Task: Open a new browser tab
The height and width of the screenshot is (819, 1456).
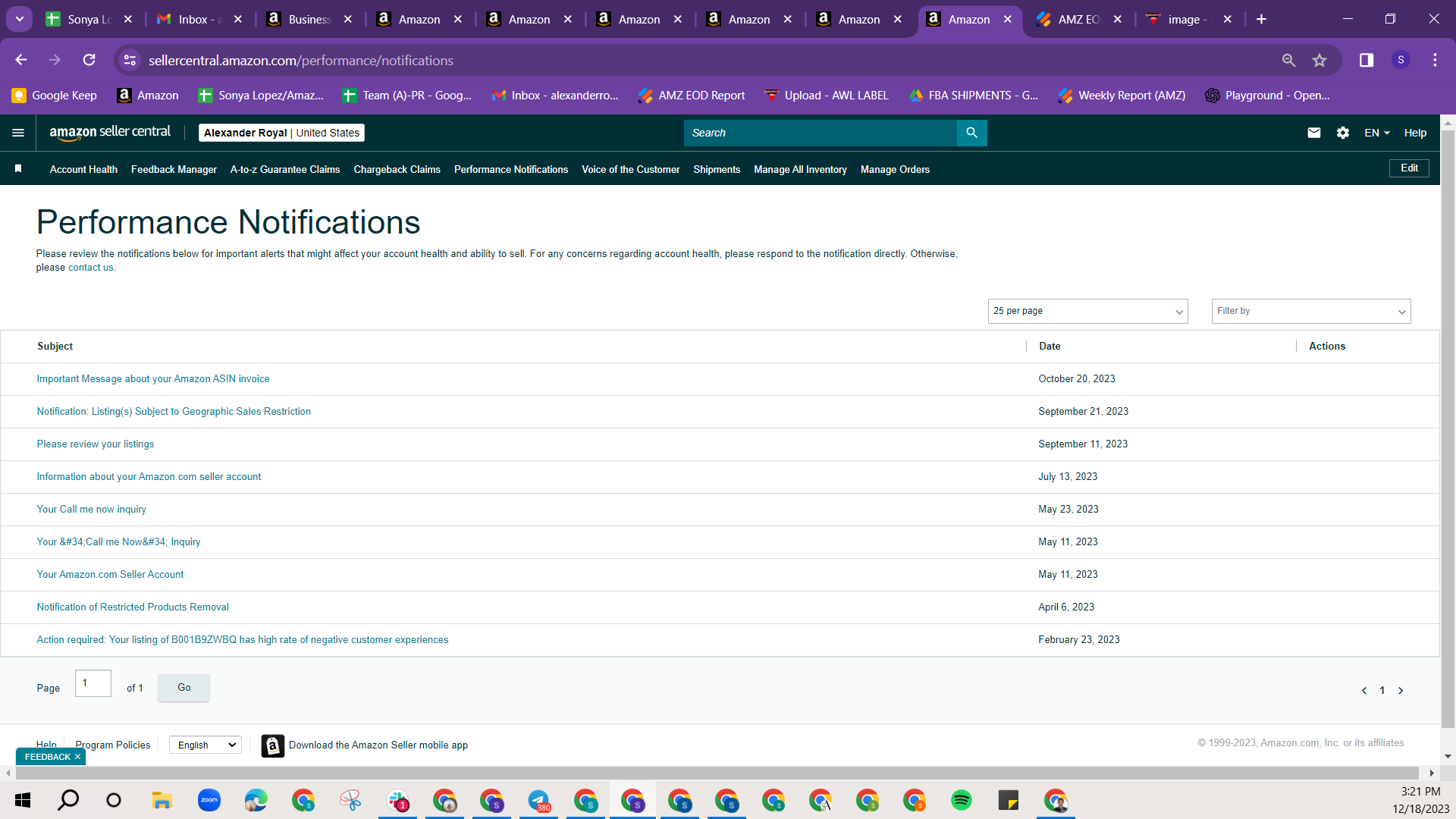Action: click(1261, 19)
